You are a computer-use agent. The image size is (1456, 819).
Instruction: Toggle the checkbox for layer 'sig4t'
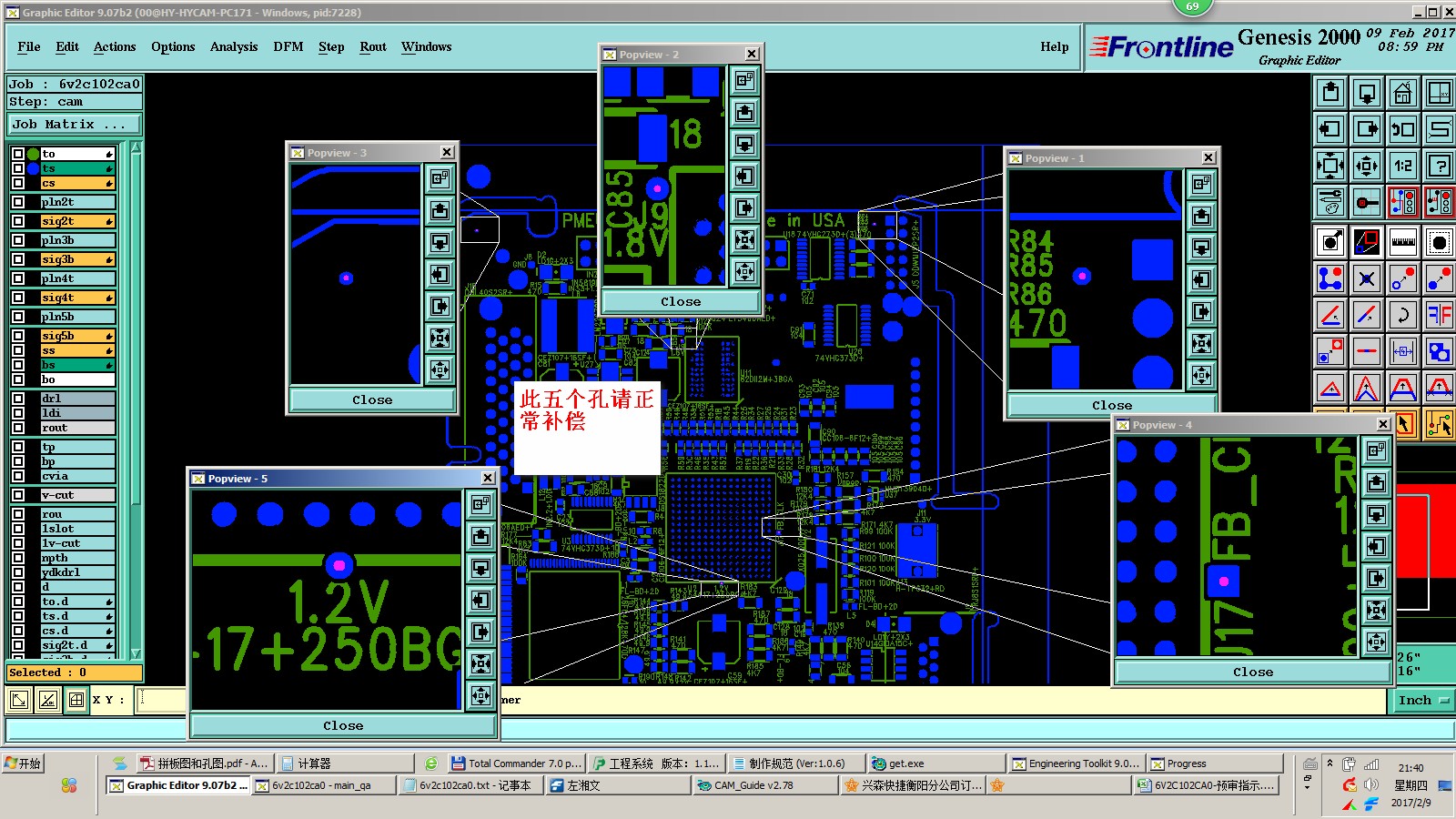pyautogui.click(x=18, y=298)
